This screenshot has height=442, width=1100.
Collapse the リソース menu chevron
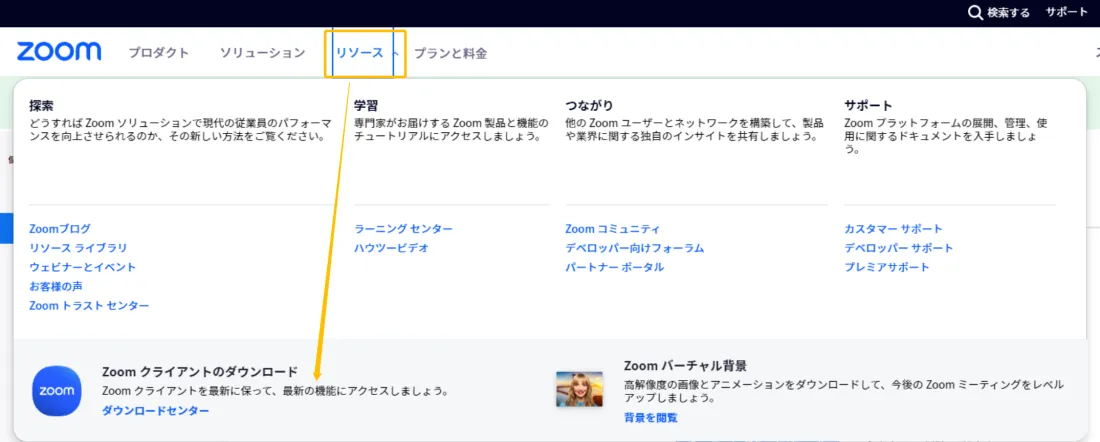[x=396, y=53]
